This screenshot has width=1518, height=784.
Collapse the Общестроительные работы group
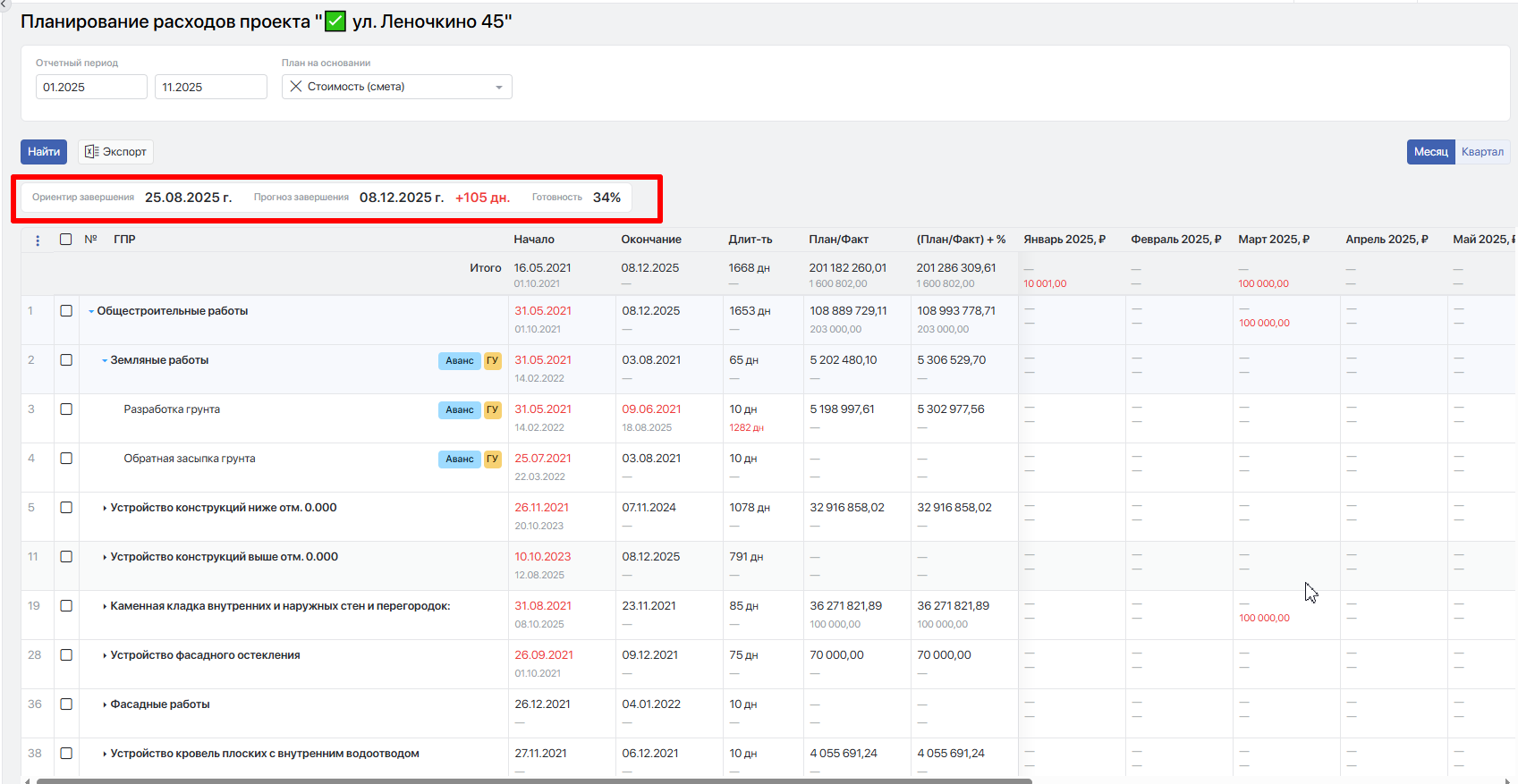click(91, 312)
